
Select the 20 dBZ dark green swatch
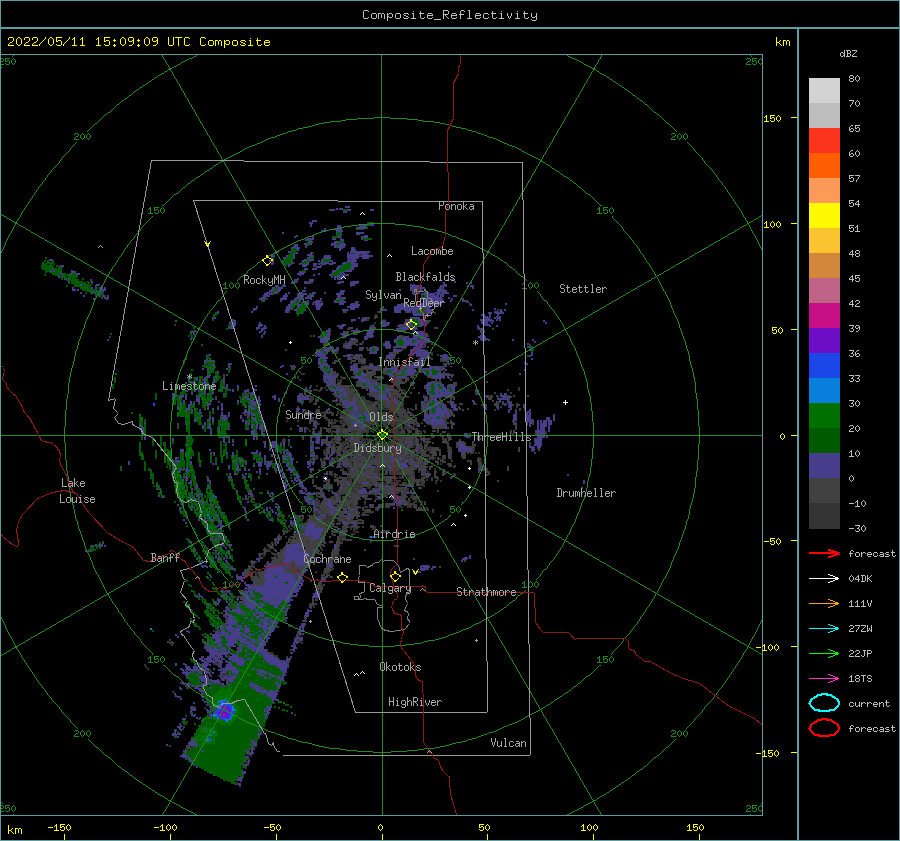click(824, 440)
